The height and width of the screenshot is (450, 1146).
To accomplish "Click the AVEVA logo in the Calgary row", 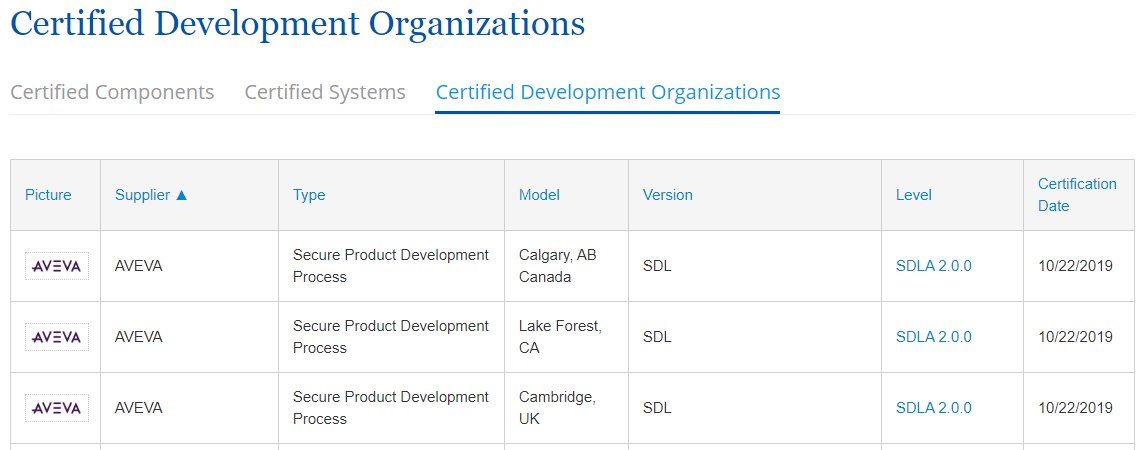I will (57, 266).
